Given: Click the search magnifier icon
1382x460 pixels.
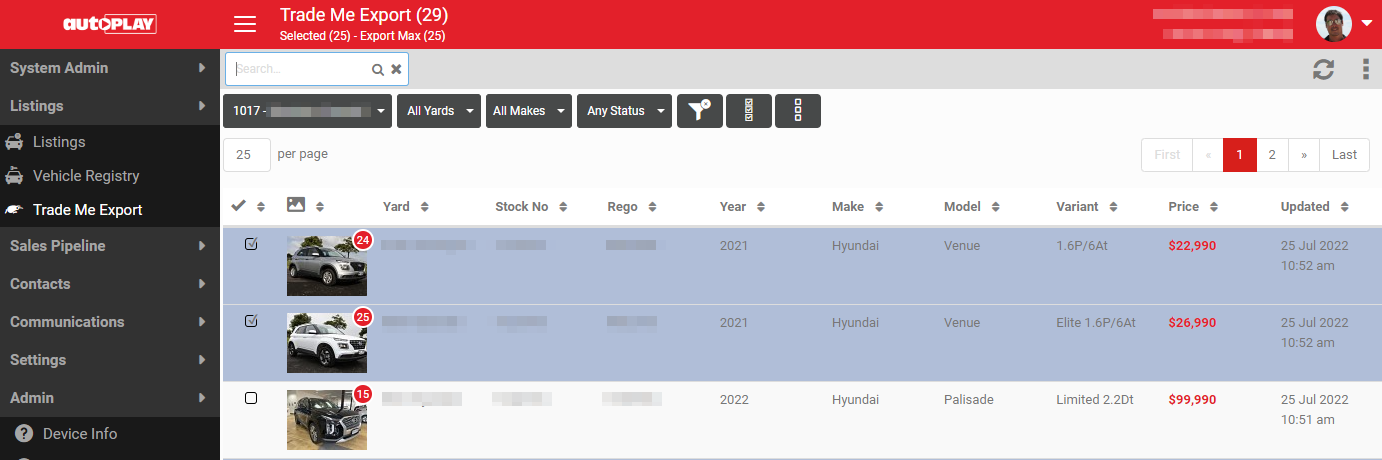Looking at the screenshot, I should 378,70.
